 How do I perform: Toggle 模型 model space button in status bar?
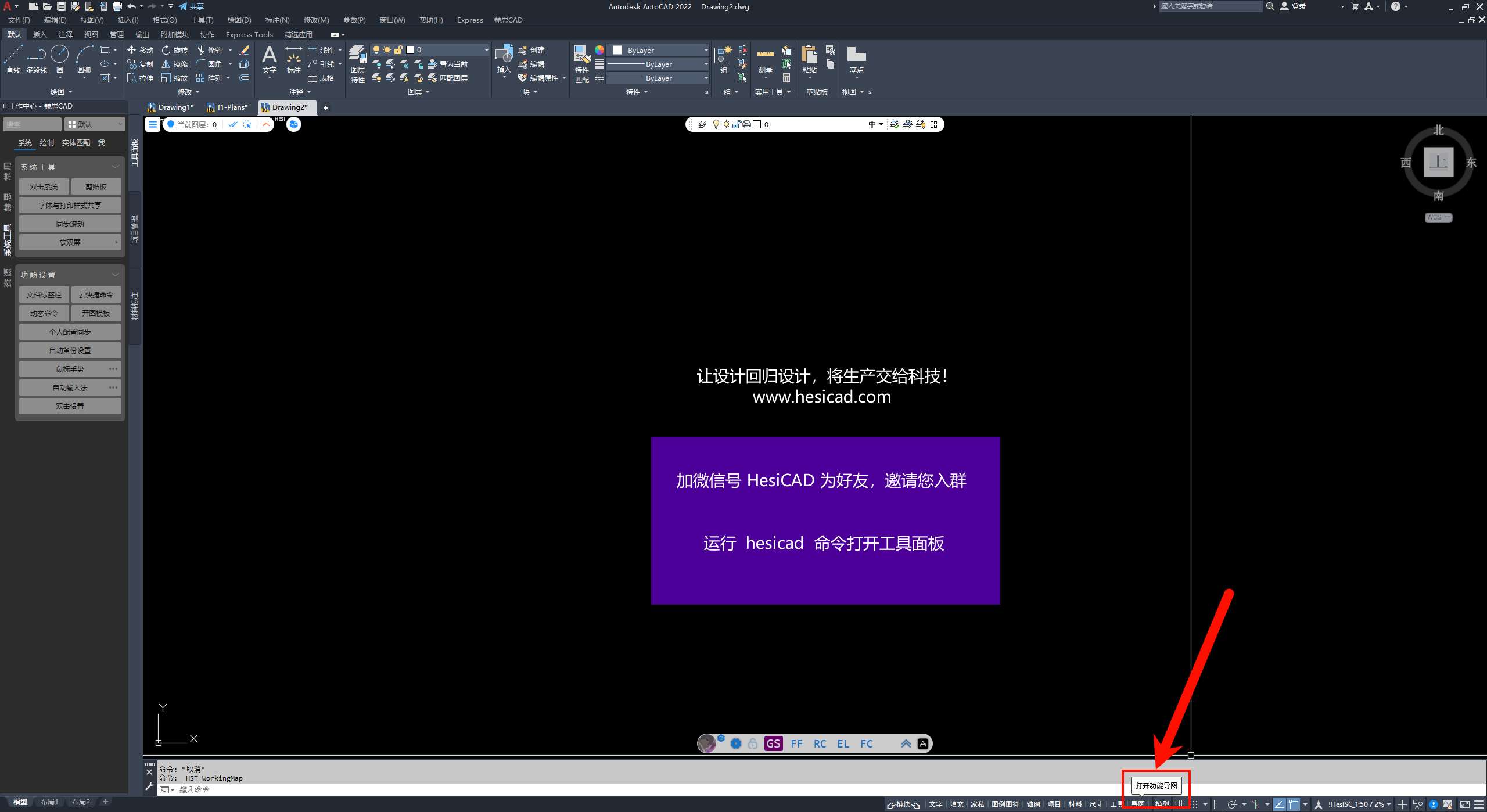click(x=1162, y=804)
